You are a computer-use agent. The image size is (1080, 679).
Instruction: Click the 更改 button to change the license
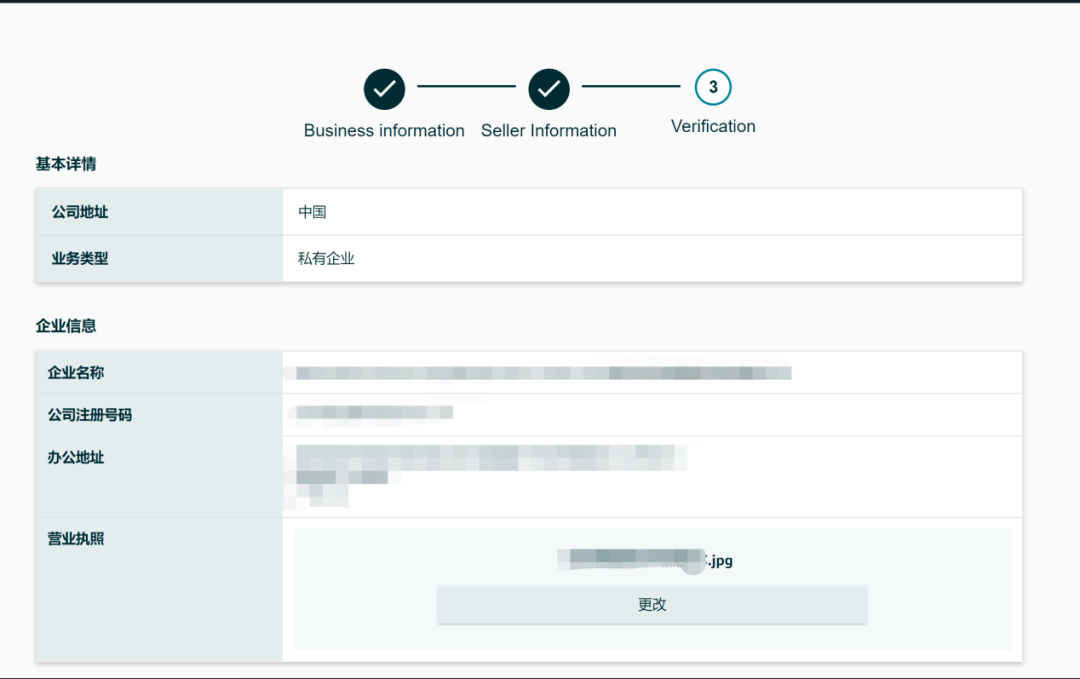coord(652,604)
